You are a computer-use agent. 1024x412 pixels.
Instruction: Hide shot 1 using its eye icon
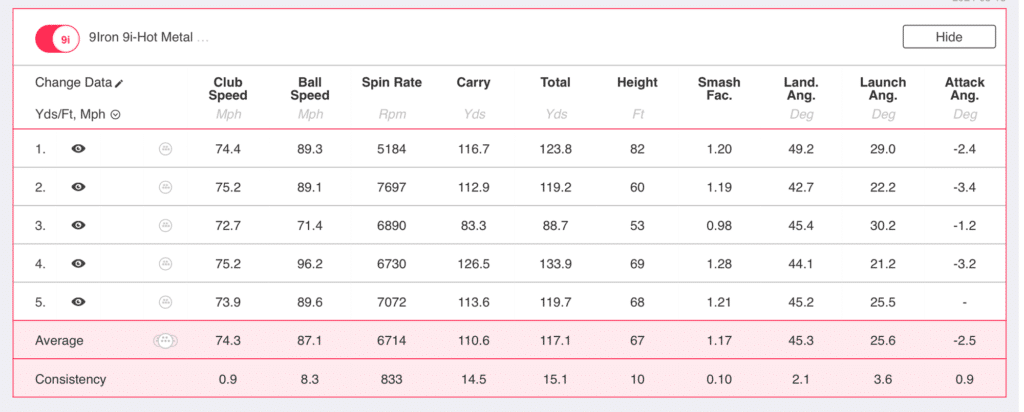pos(78,149)
